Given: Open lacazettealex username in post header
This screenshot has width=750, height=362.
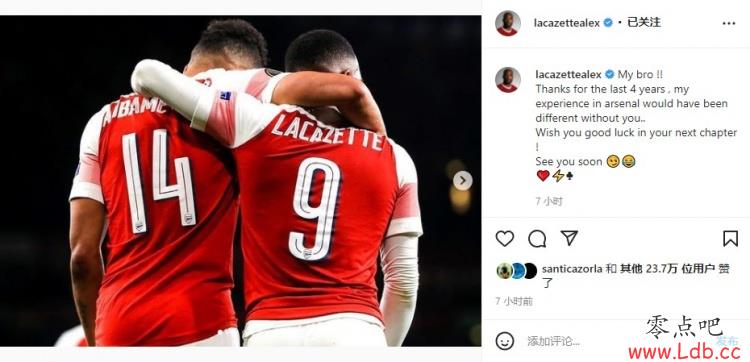Looking at the screenshot, I should [566, 23].
